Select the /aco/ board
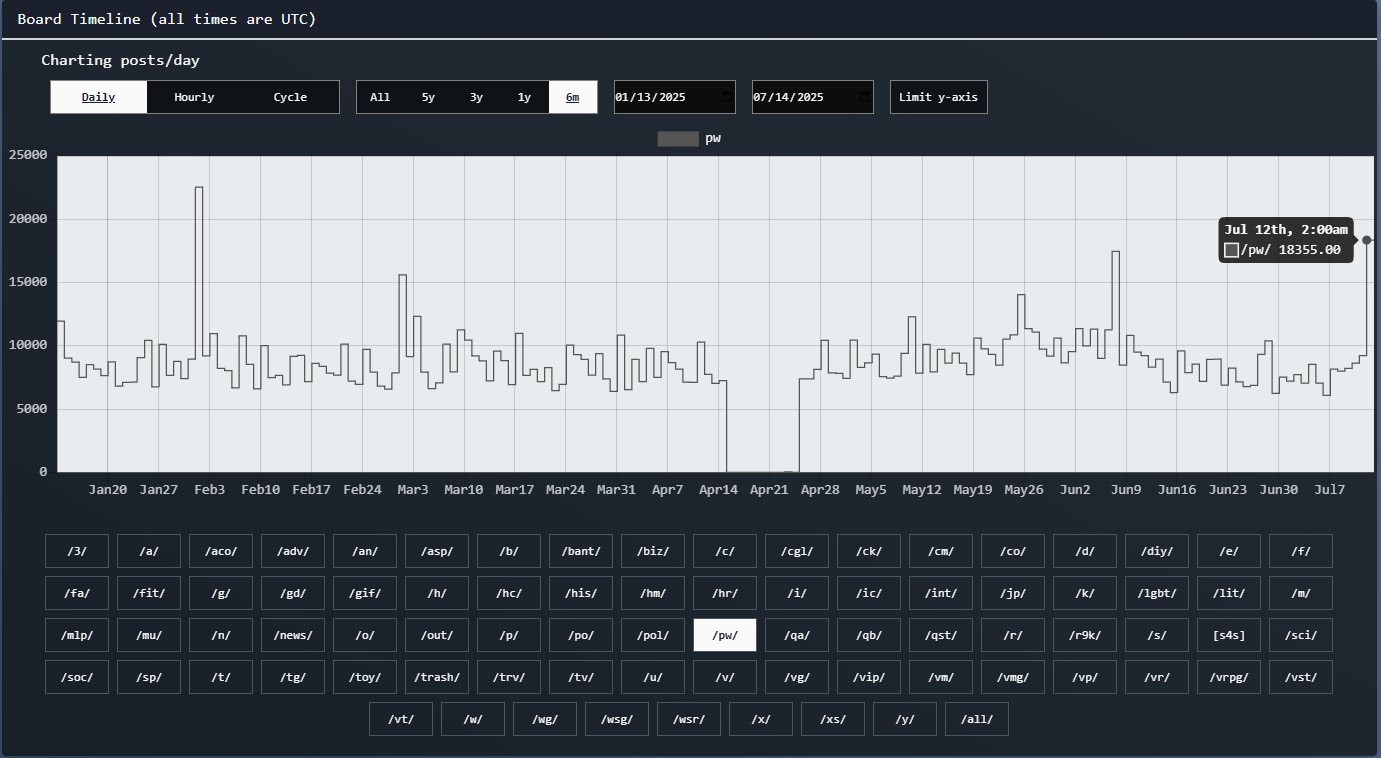This screenshot has width=1381, height=758. pyautogui.click(x=221, y=551)
